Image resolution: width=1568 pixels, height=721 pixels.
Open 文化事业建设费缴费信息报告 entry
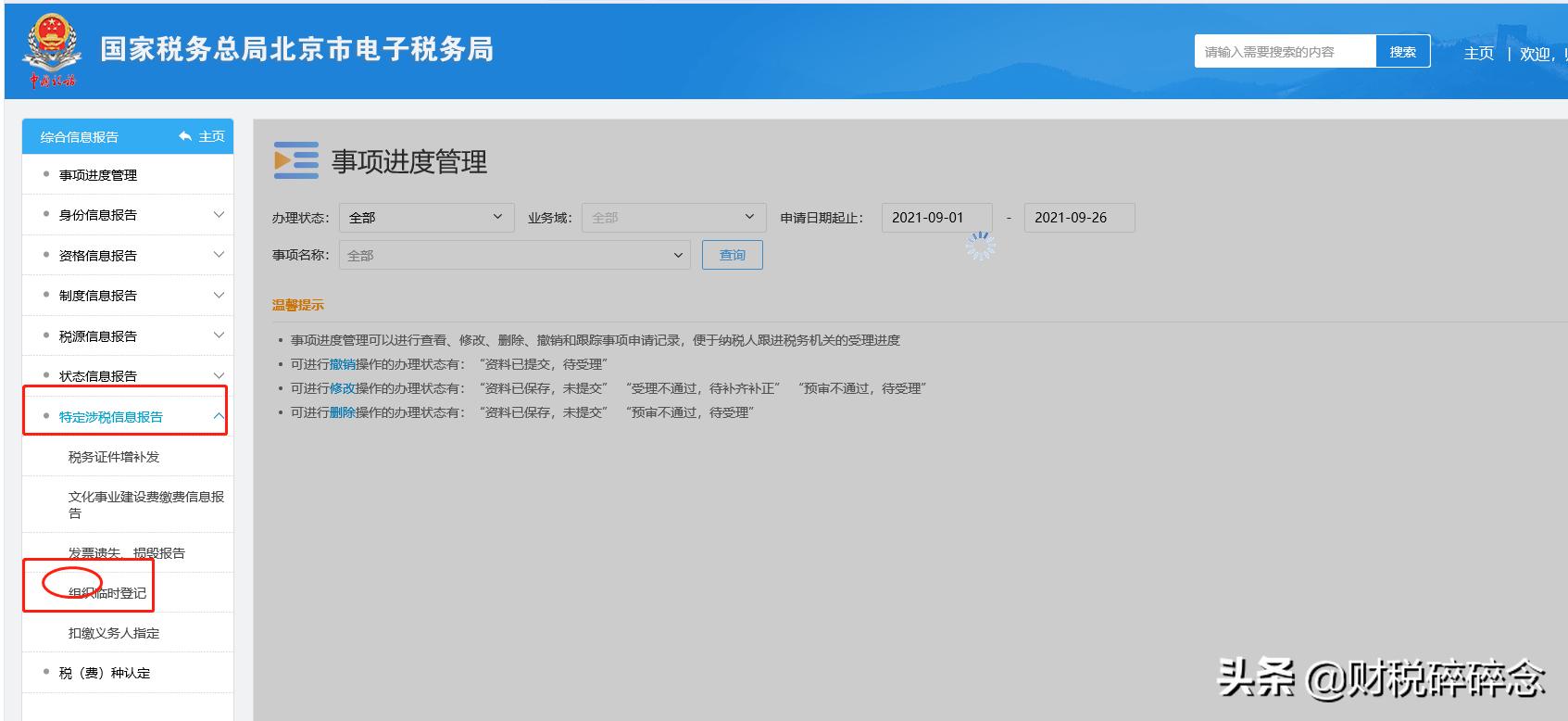(146, 504)
